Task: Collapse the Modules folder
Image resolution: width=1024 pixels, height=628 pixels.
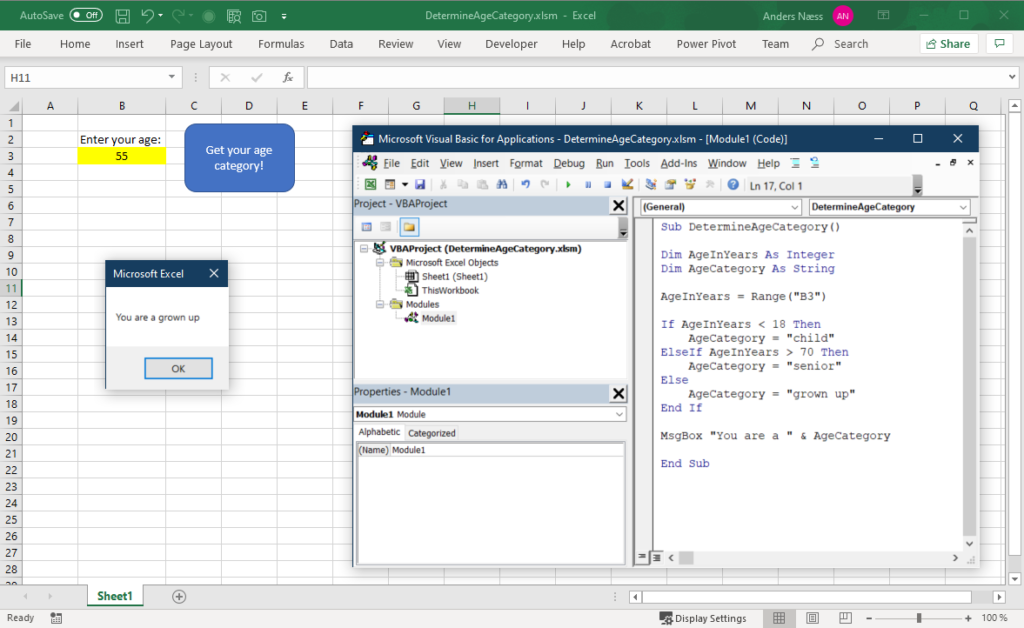Action: click(x=379, y=304)
